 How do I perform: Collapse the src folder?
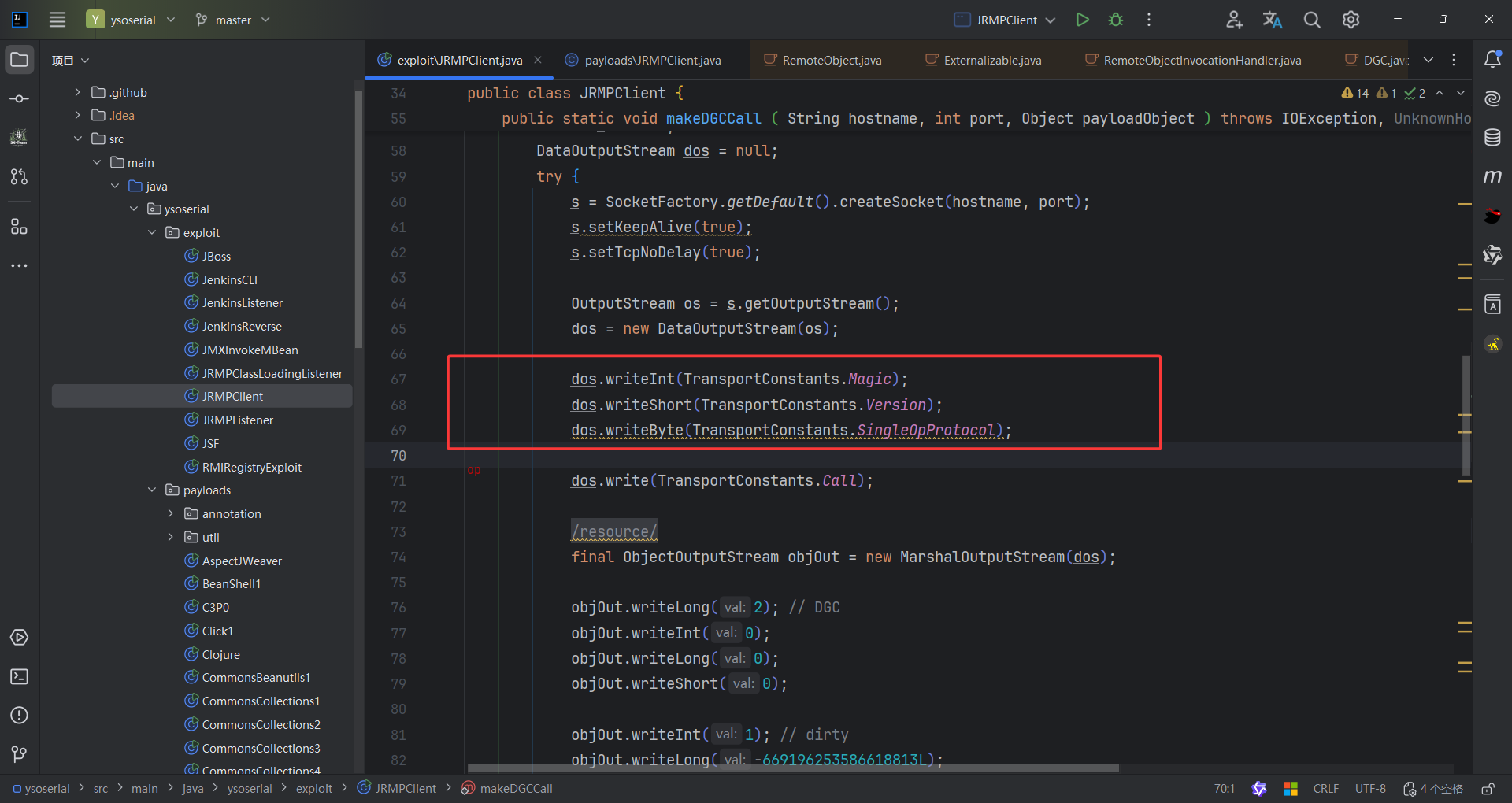pyautogui.click(x=77, y=139)
